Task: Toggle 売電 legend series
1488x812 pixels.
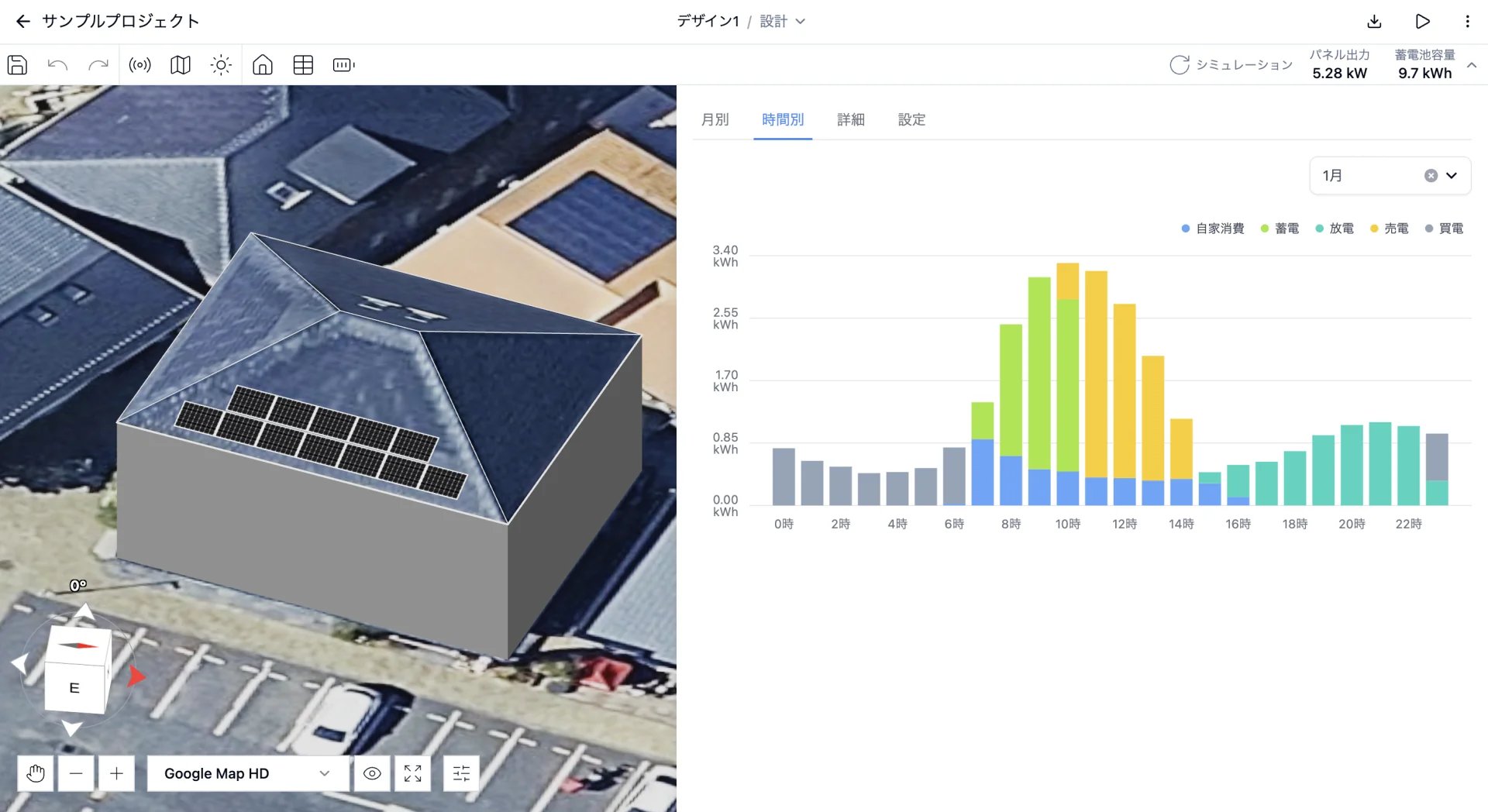Action: coord(1390,229)
